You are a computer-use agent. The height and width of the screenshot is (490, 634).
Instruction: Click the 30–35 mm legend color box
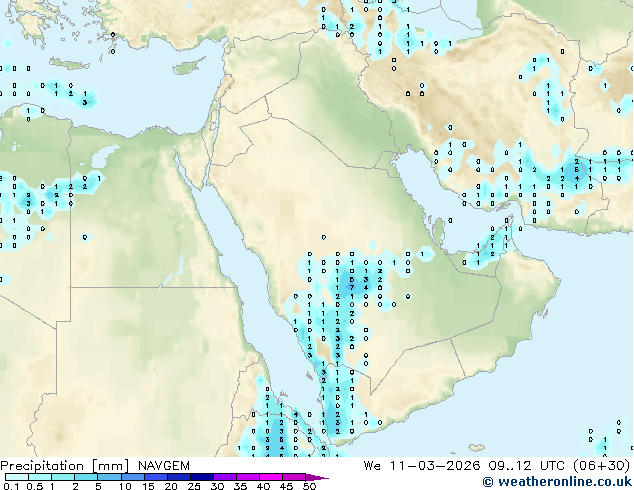pos(224,477)
